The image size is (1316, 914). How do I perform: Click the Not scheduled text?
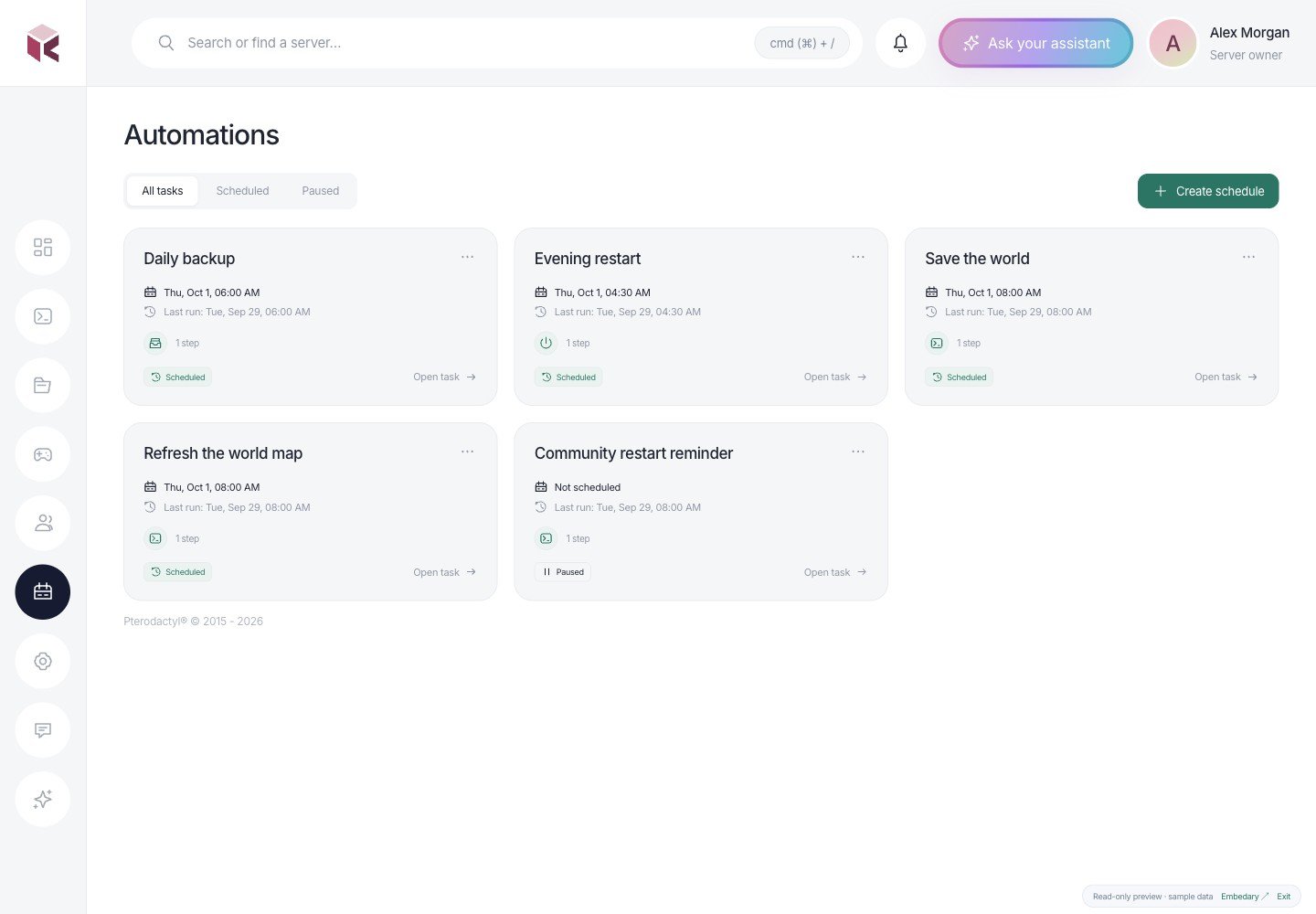pyautogui.click(x=588, y=487)
